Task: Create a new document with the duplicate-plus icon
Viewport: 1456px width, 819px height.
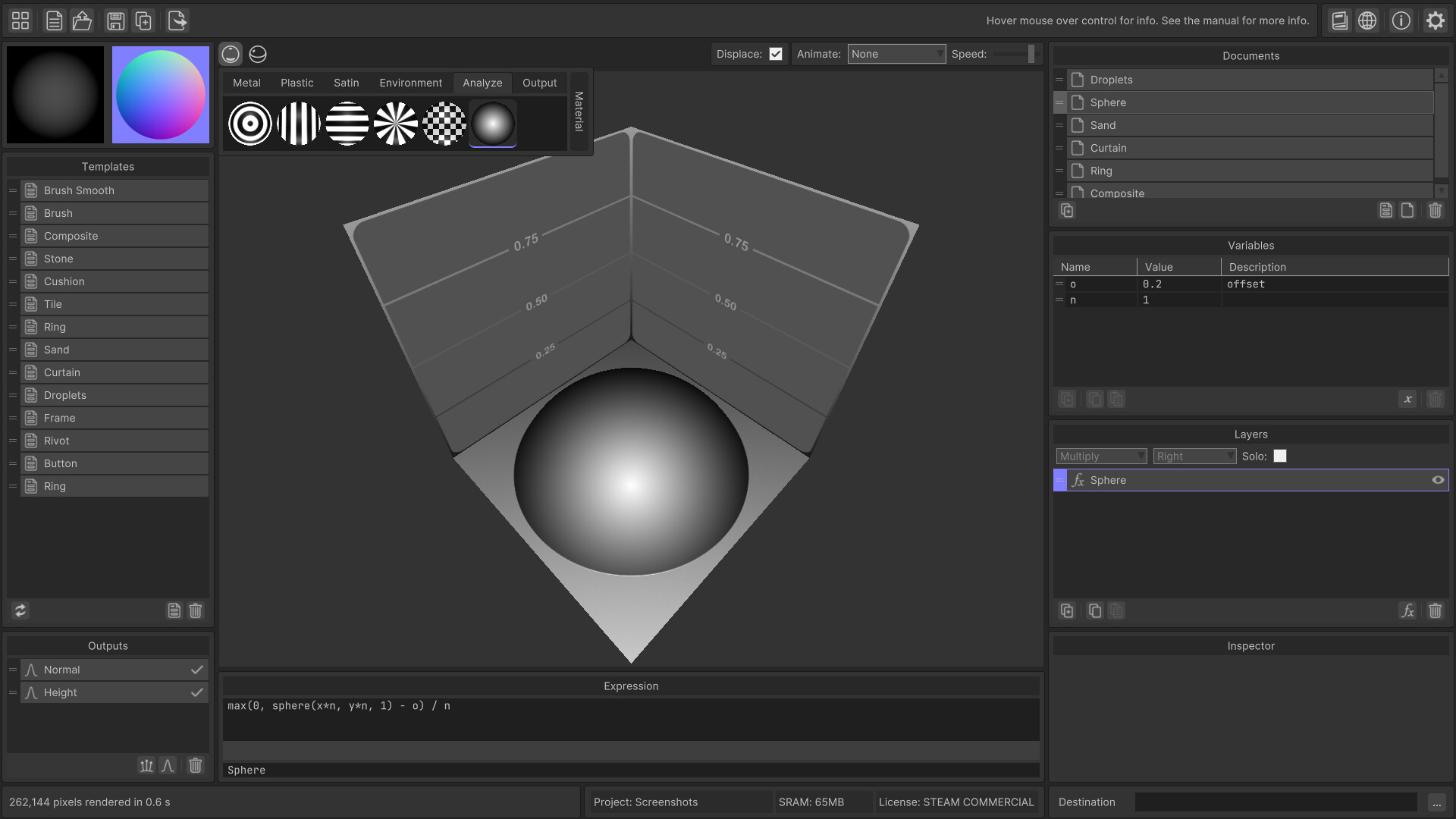Action: [x=143, y=20]
